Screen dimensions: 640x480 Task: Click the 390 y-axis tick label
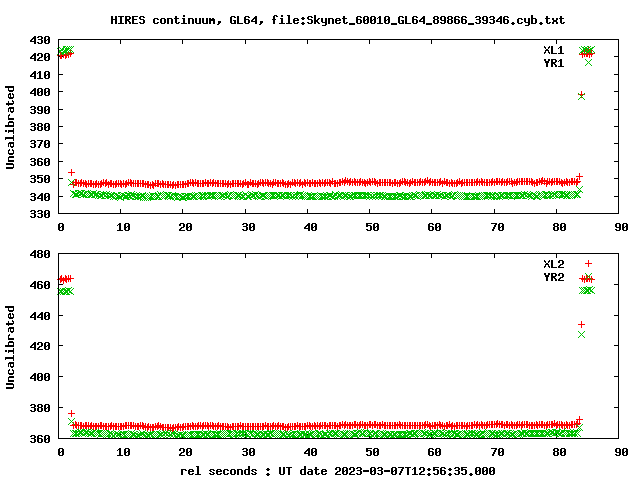tap(40, 110)
